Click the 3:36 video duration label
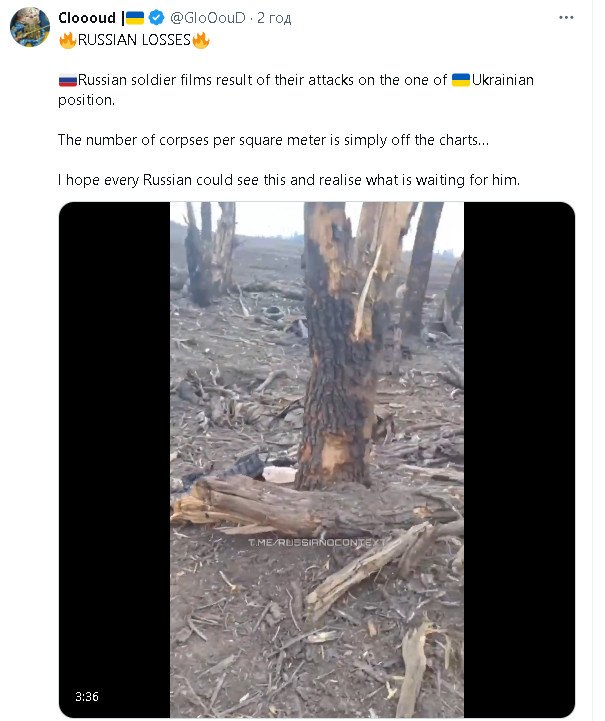This screenshot has height=721, width=605. coord(87,696)
